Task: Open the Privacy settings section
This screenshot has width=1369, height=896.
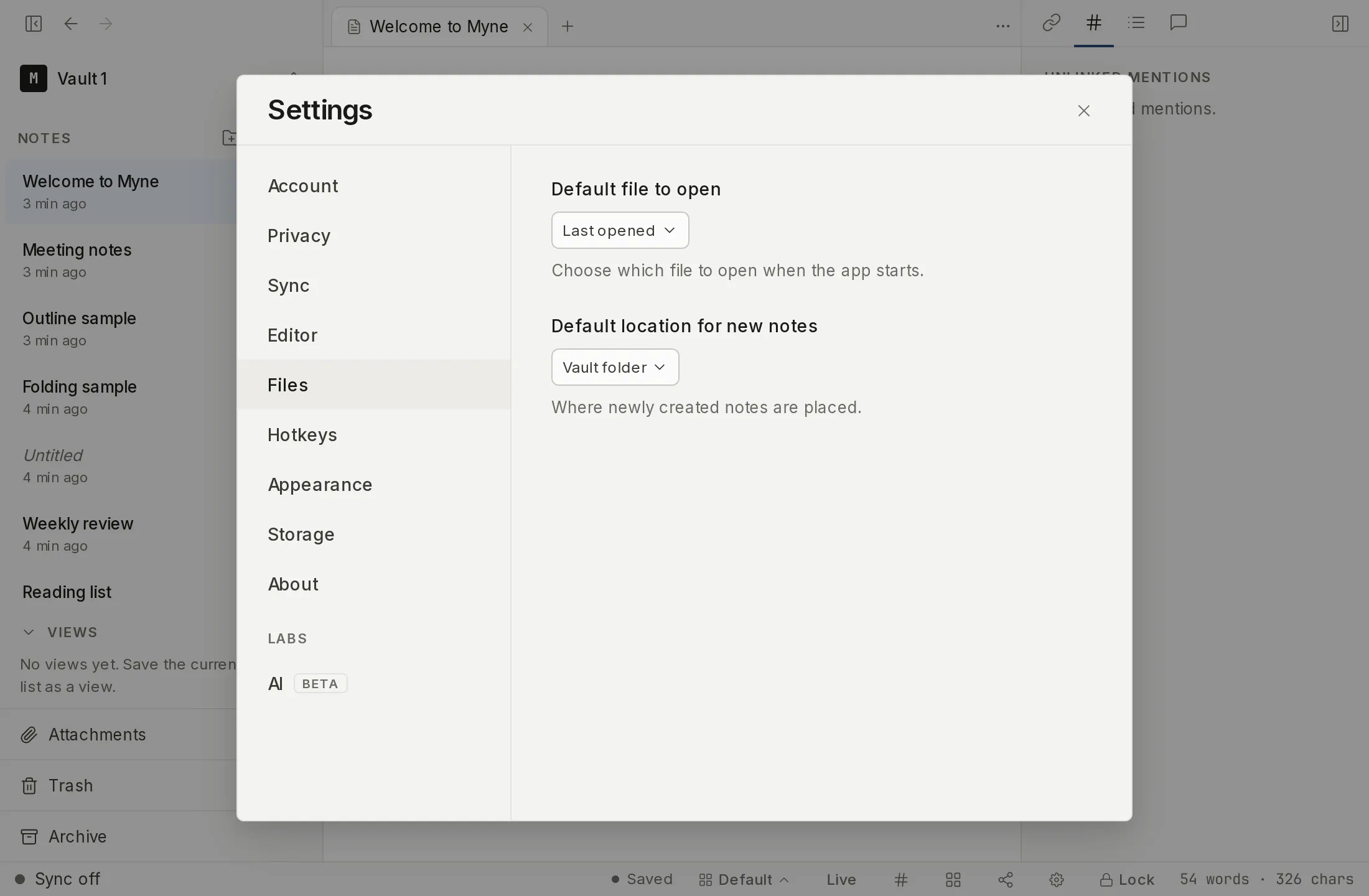Action: click(x=373, y=235)
